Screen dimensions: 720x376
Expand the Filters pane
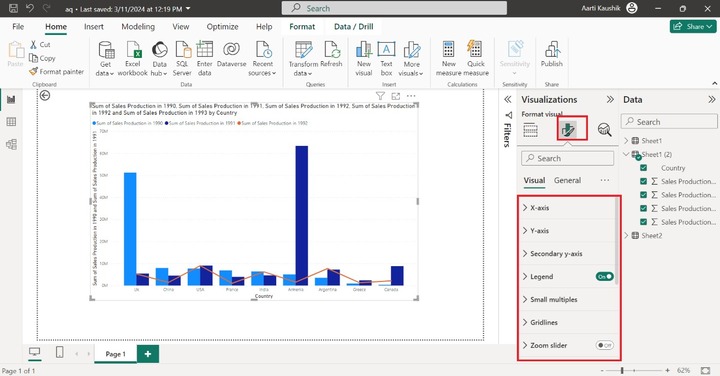tap(507, 99)
